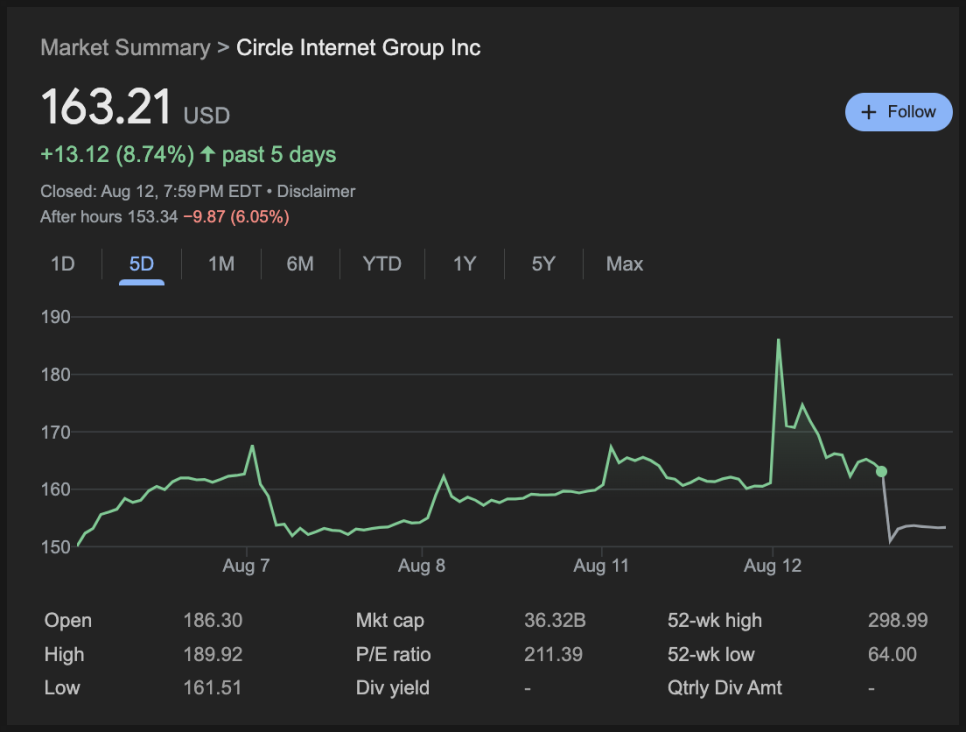
Task: Click the Qtrly Div Amt label
Action: point(724,688)
